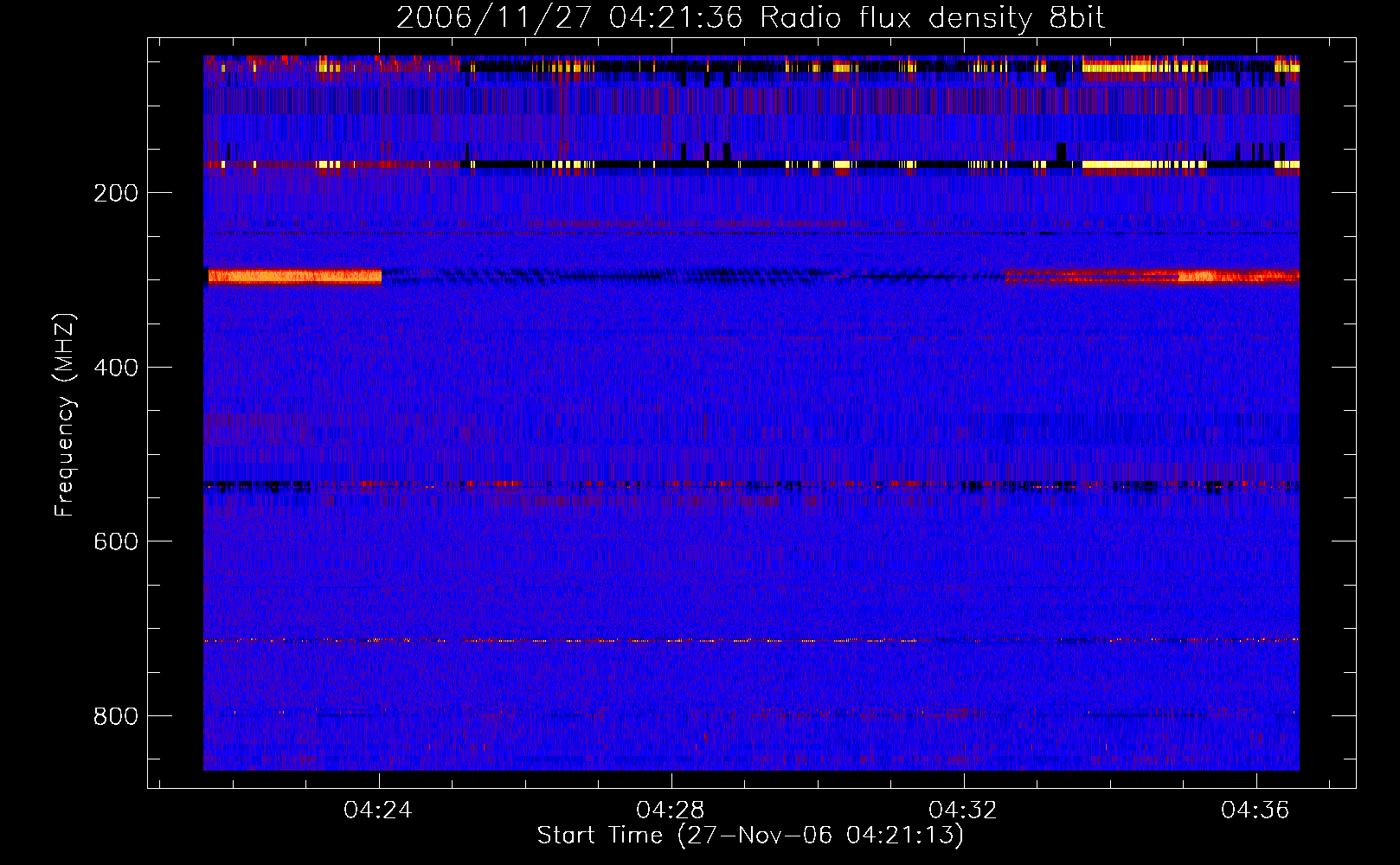Click the '04:24' time tick label
Viewport: 1400px width, 865px height.
point(378,811)
